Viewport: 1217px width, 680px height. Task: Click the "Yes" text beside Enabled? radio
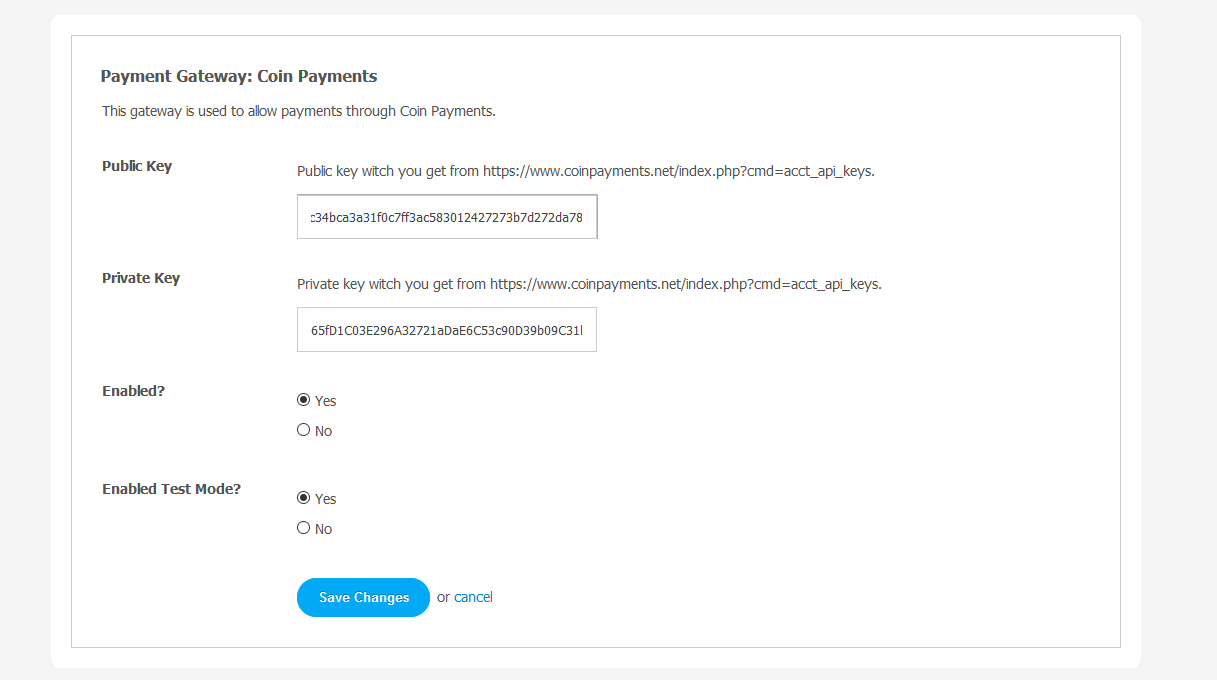[x=326, y=401]
